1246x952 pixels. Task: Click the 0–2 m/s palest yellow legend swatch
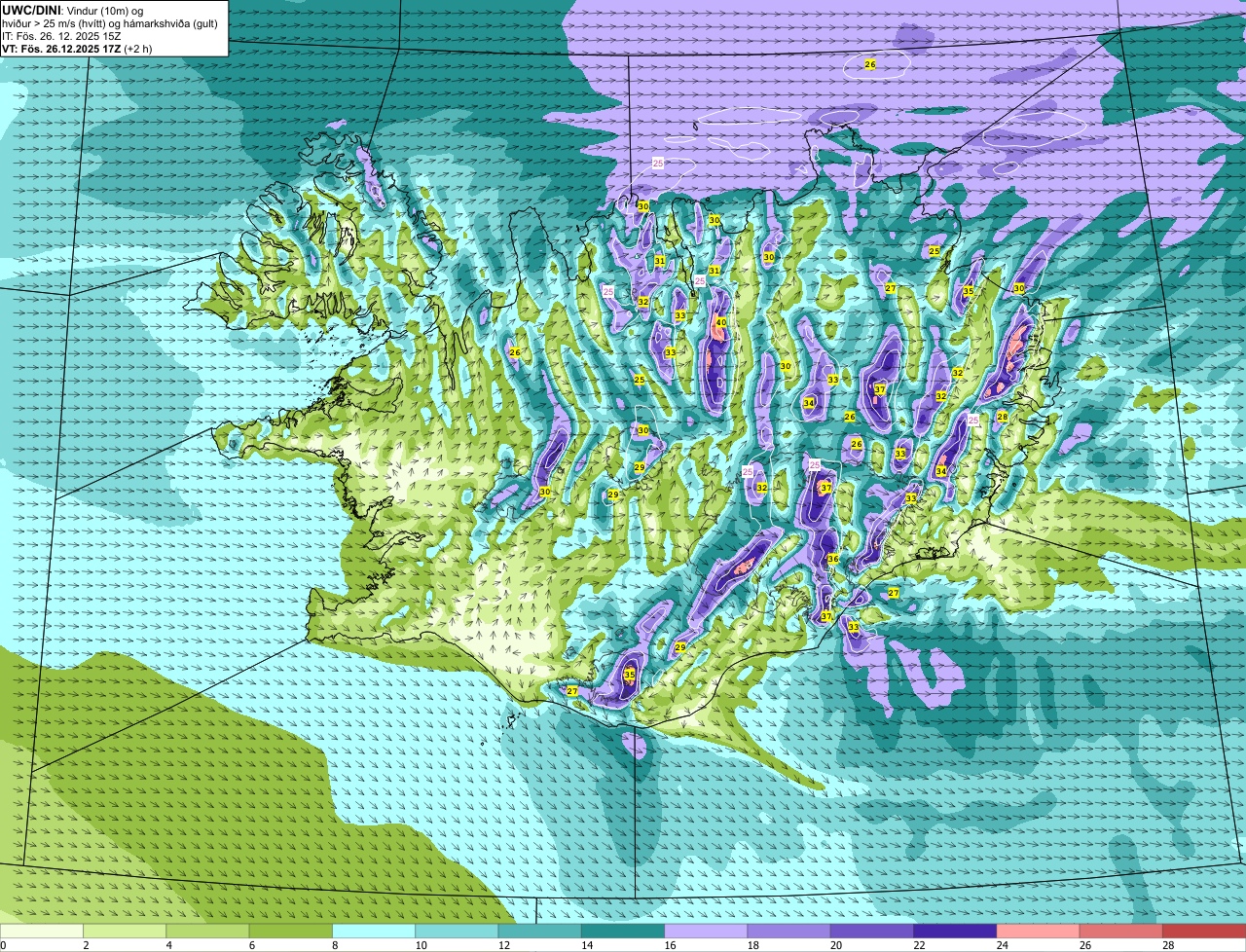[42, 931]
